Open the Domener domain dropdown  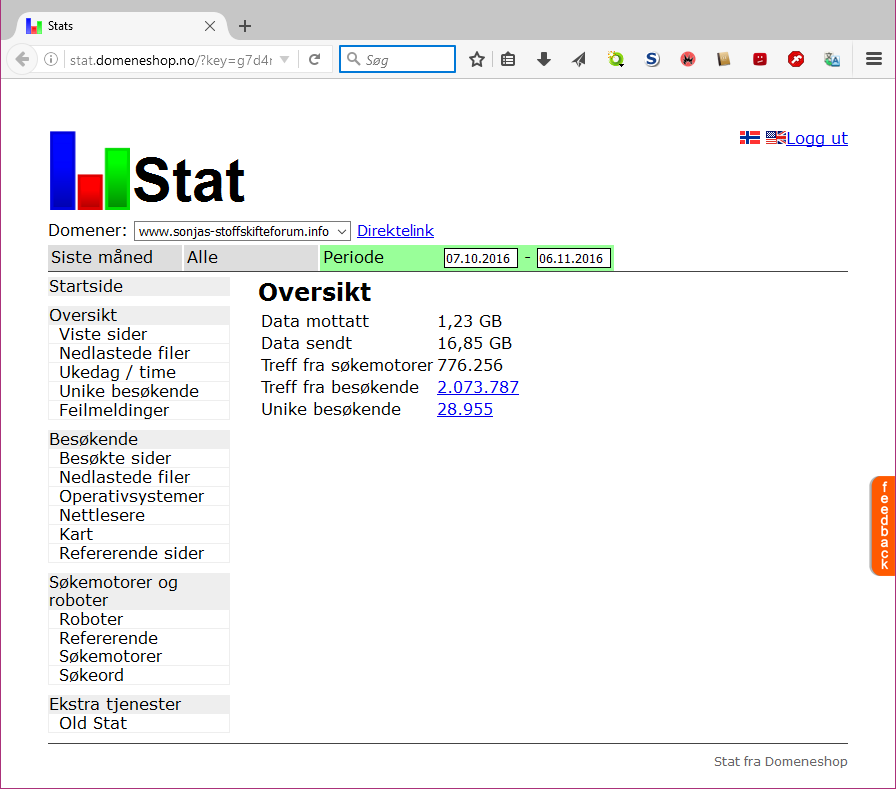(242, 231)
